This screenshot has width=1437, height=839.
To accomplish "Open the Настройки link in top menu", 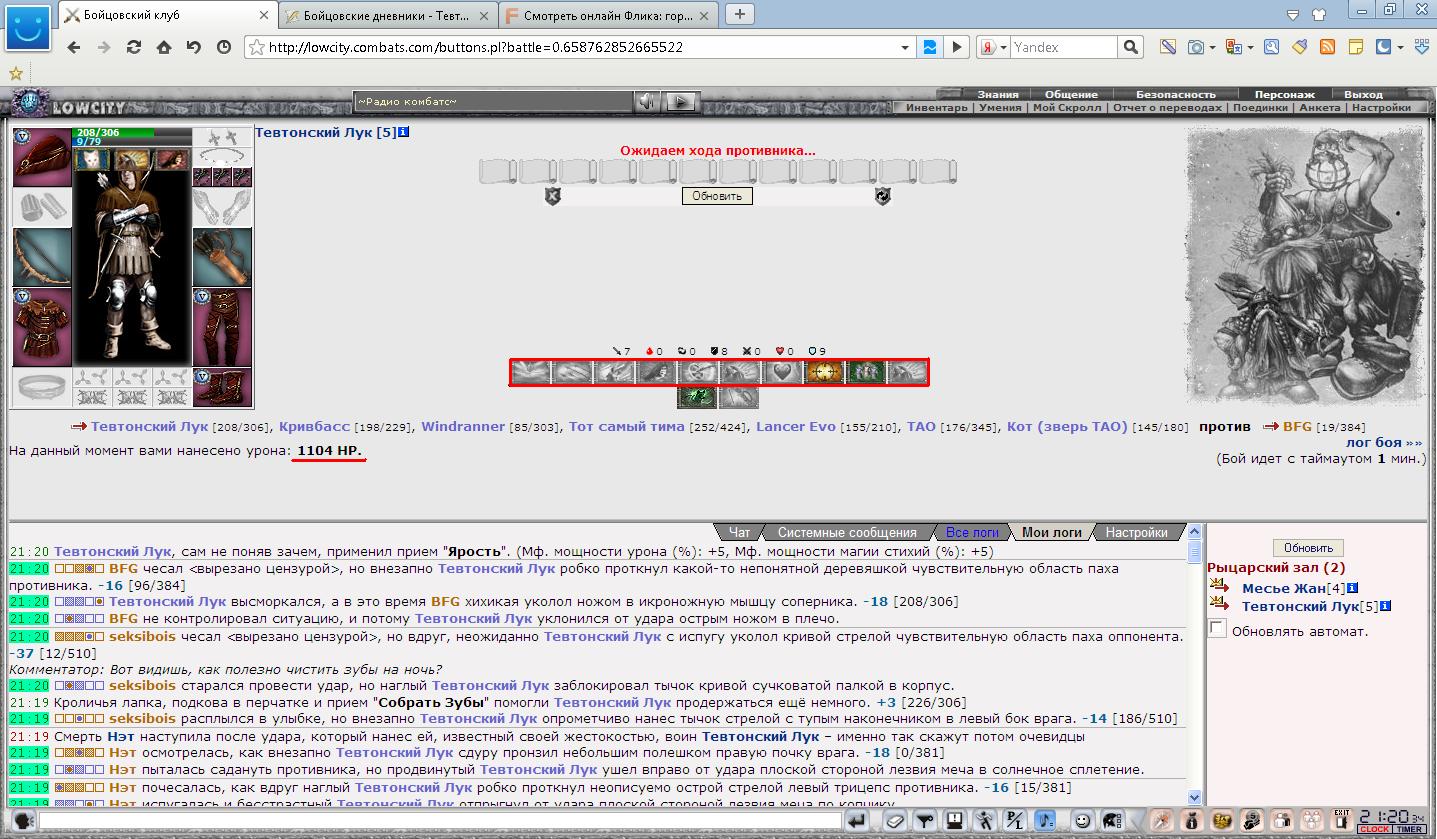I will [1381, 107].
